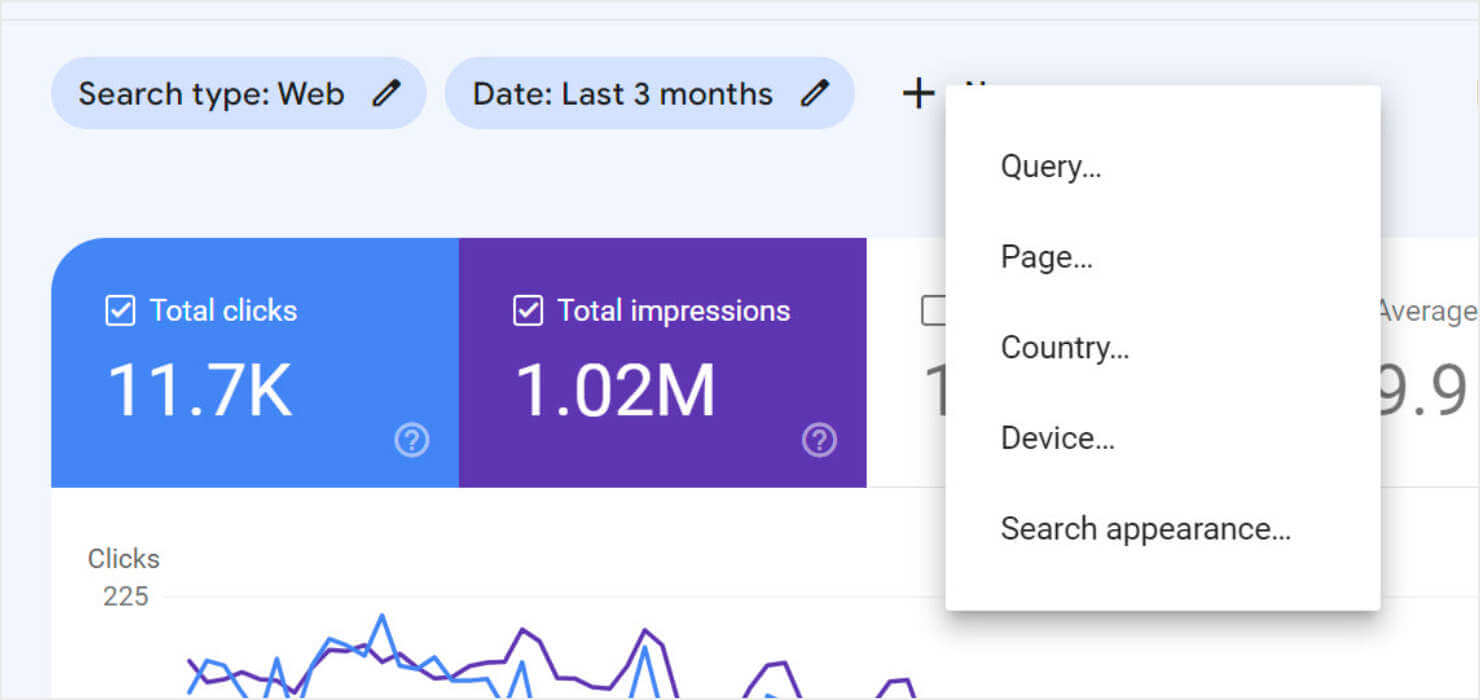1480x700 pixels.
Task: Enable the partially hidden third metric checkbox
Action: pyautogui.click(x=935, y=311)
